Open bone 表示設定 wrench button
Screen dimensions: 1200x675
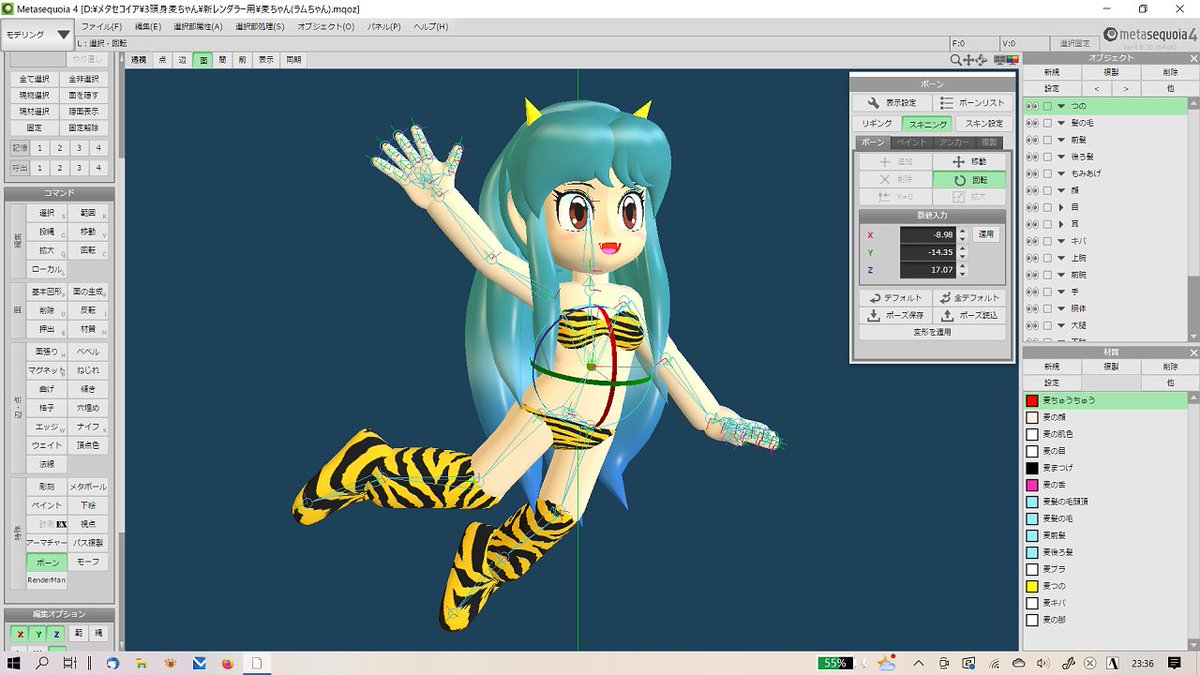coord(891,102)
